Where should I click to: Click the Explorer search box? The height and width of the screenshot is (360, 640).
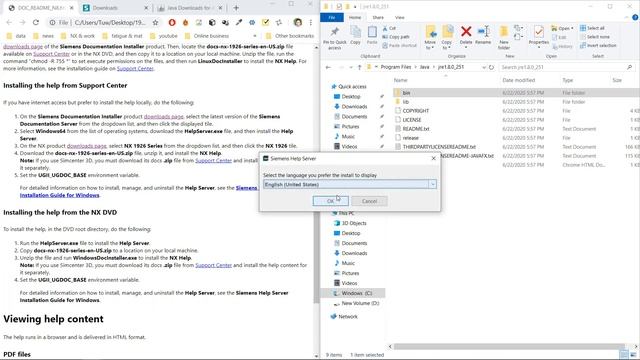coord(567,67)
